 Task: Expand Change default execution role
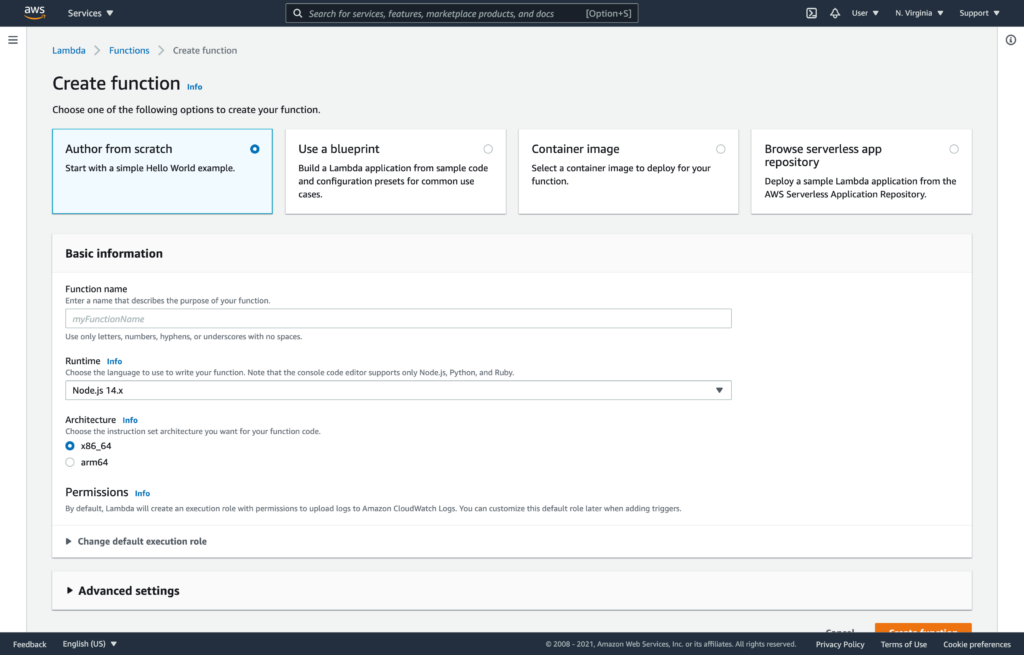(136, 541)
